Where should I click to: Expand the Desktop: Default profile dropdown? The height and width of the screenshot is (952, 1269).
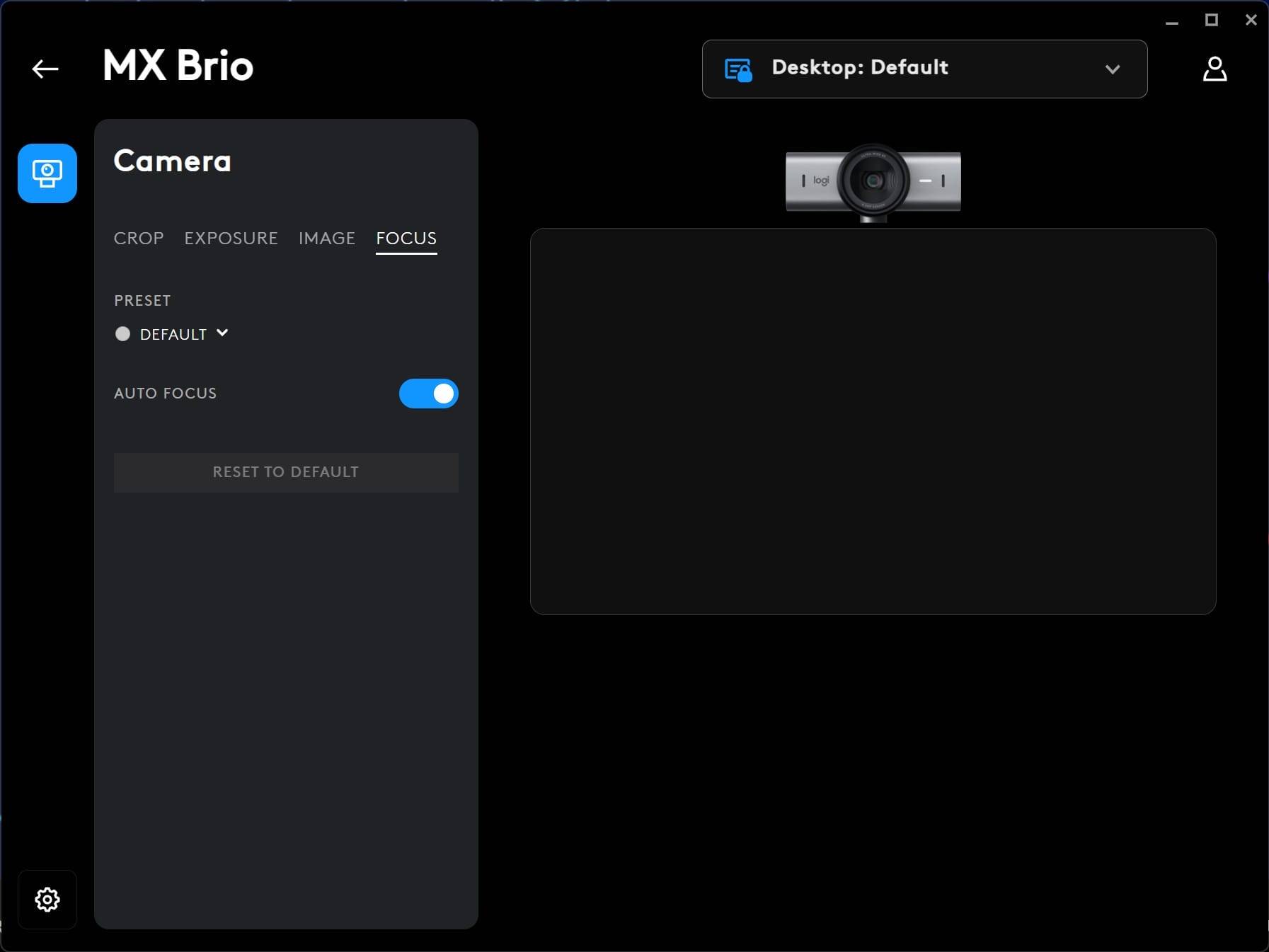tap(924, 69)
